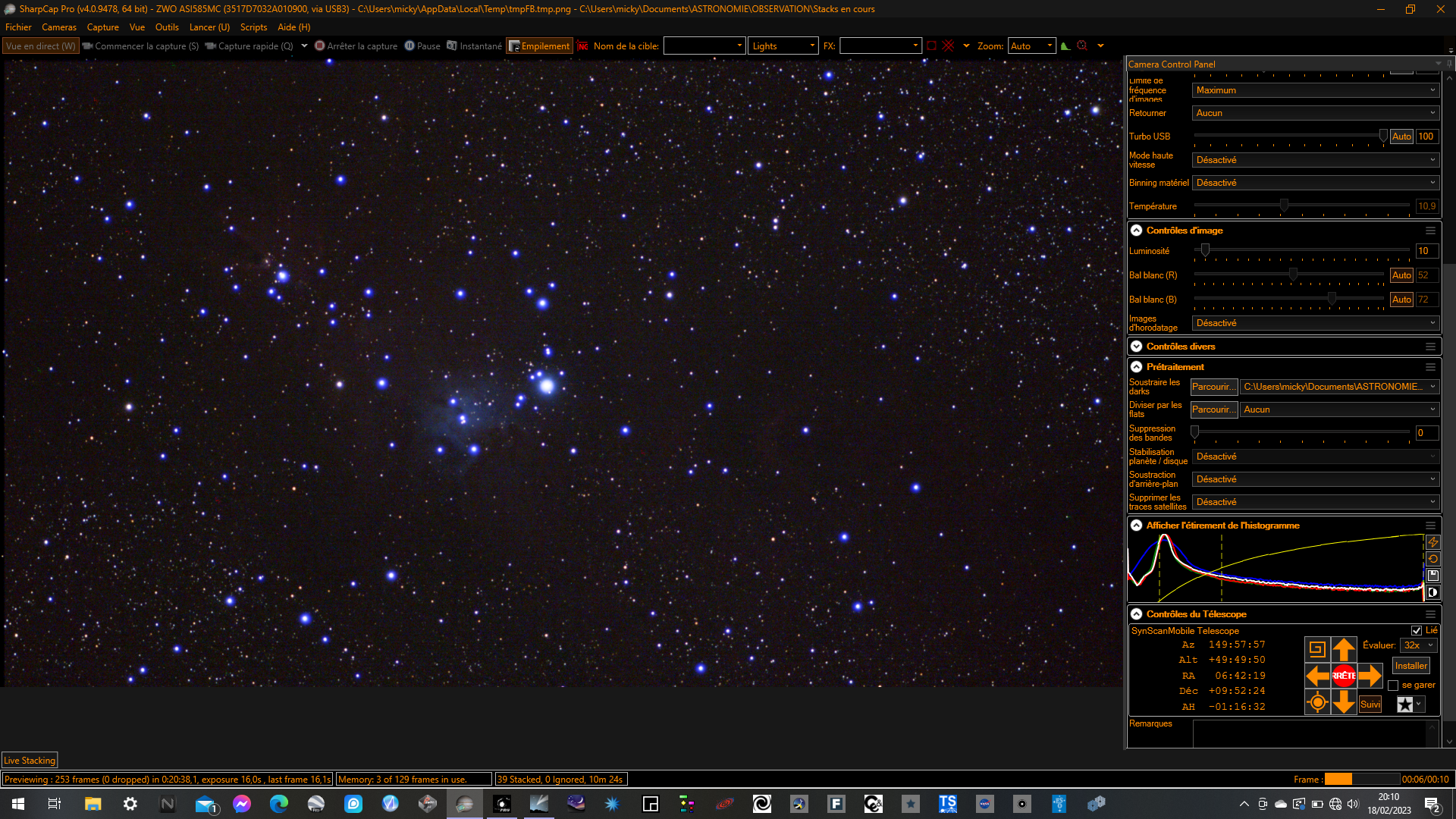Image resolution: width=1456 pixels, height=819 pixels.
Task: Open the Capture menu
Action: click(103, 27)
